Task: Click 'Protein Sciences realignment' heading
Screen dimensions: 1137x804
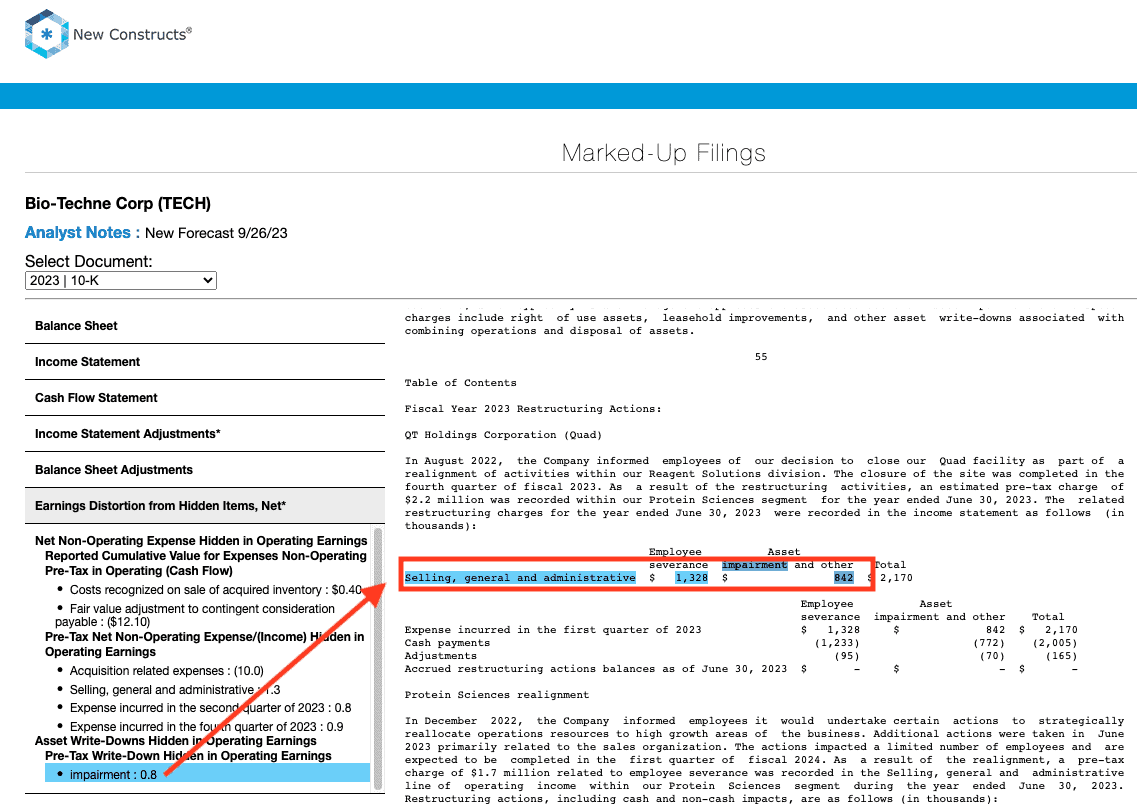Action: (x=497, y=695)
